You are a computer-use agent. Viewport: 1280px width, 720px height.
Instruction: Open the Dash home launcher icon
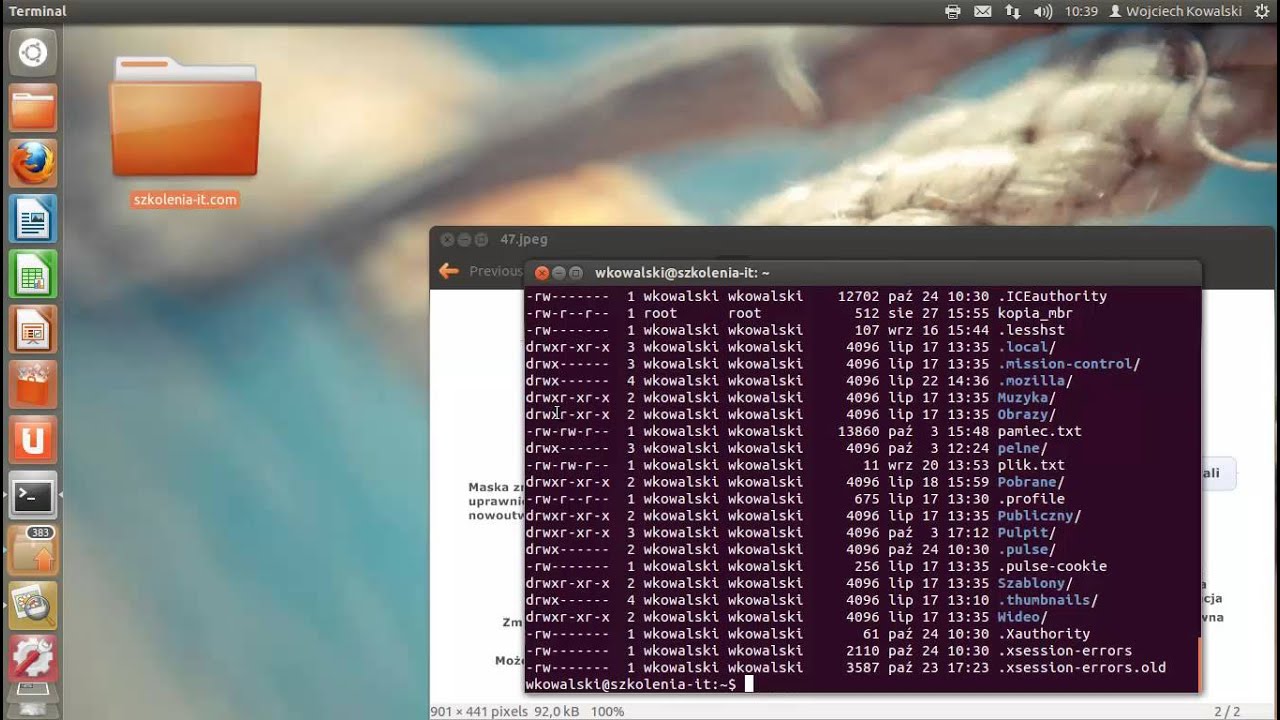pos(33,53)
